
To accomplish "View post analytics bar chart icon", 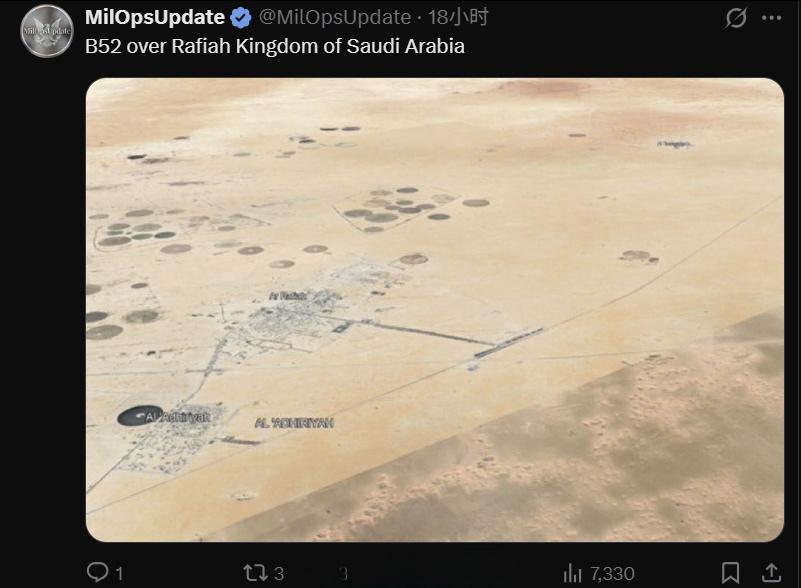I will point(572,573).
